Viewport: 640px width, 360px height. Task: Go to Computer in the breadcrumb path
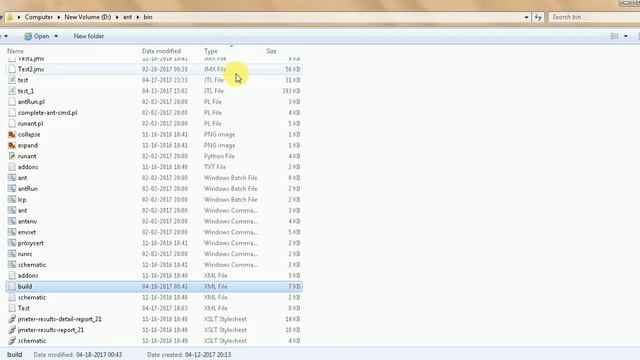click(39, 17)
